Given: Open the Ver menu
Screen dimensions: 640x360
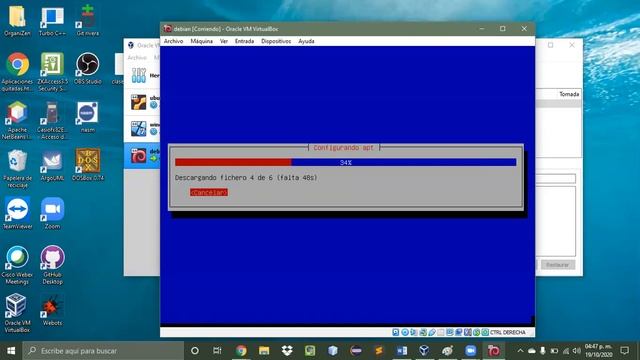Looking at the screenshot, I should point(224,41).
